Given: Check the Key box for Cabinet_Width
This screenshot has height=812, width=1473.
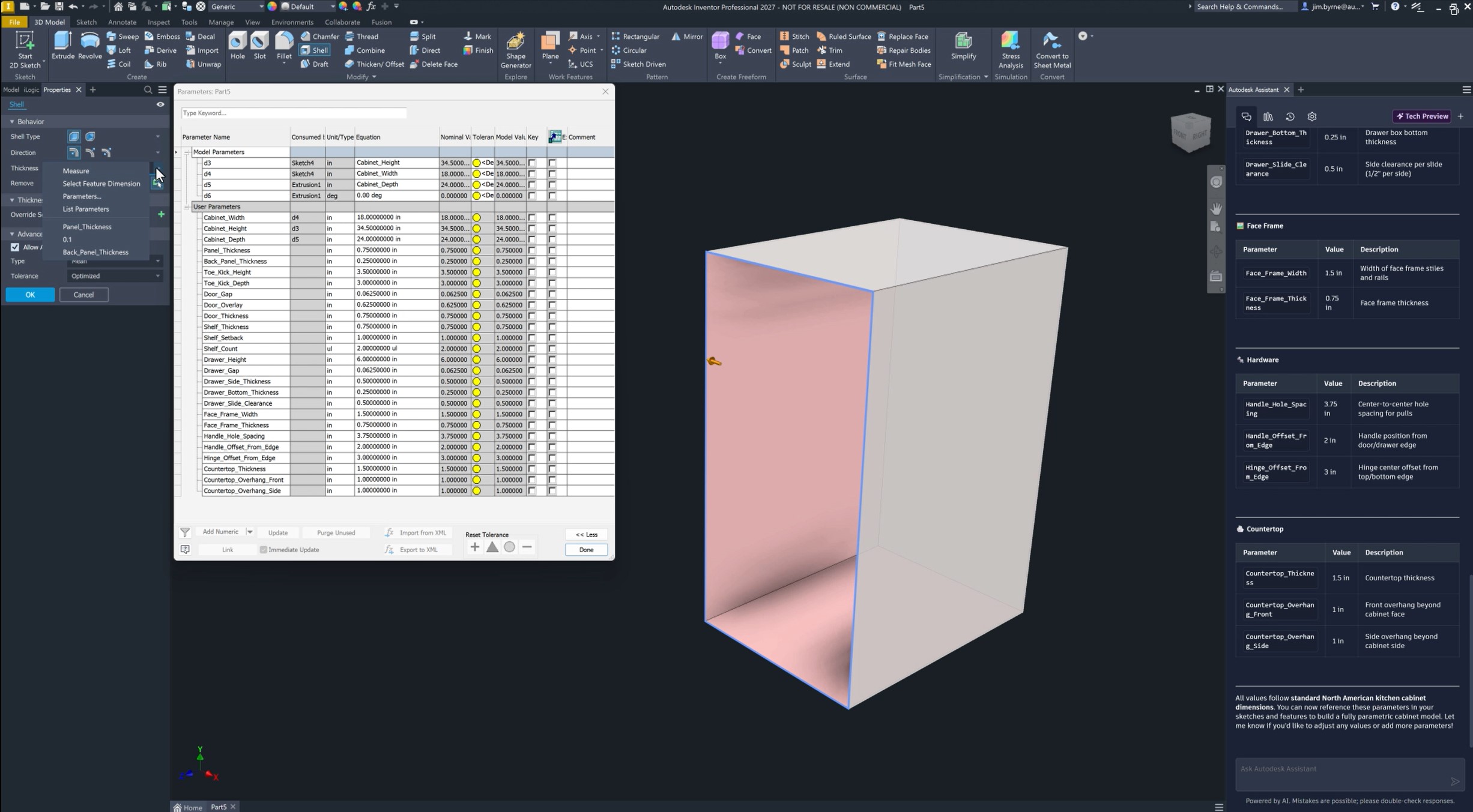Looking at the screenshot, I should point(531,217).
